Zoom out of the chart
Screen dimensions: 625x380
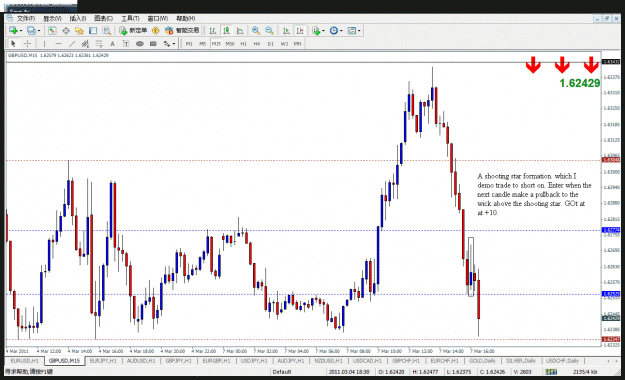269,30
